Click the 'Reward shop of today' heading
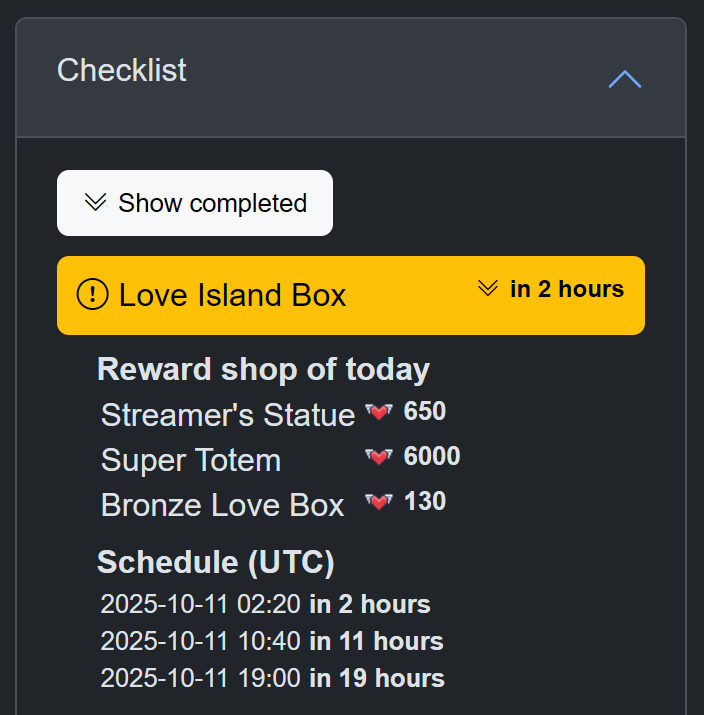This screenshot has width=704, height=715. click(x=263, y=369)
